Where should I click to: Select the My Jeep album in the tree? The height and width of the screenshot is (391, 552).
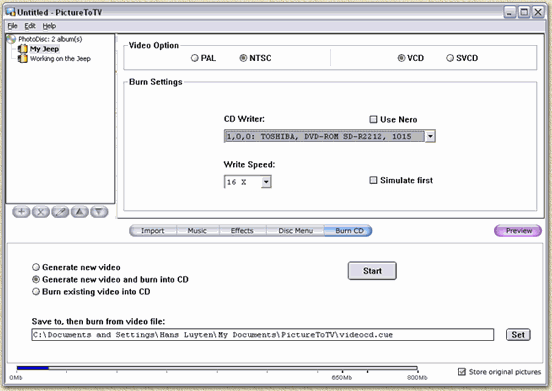pos(44,49)
